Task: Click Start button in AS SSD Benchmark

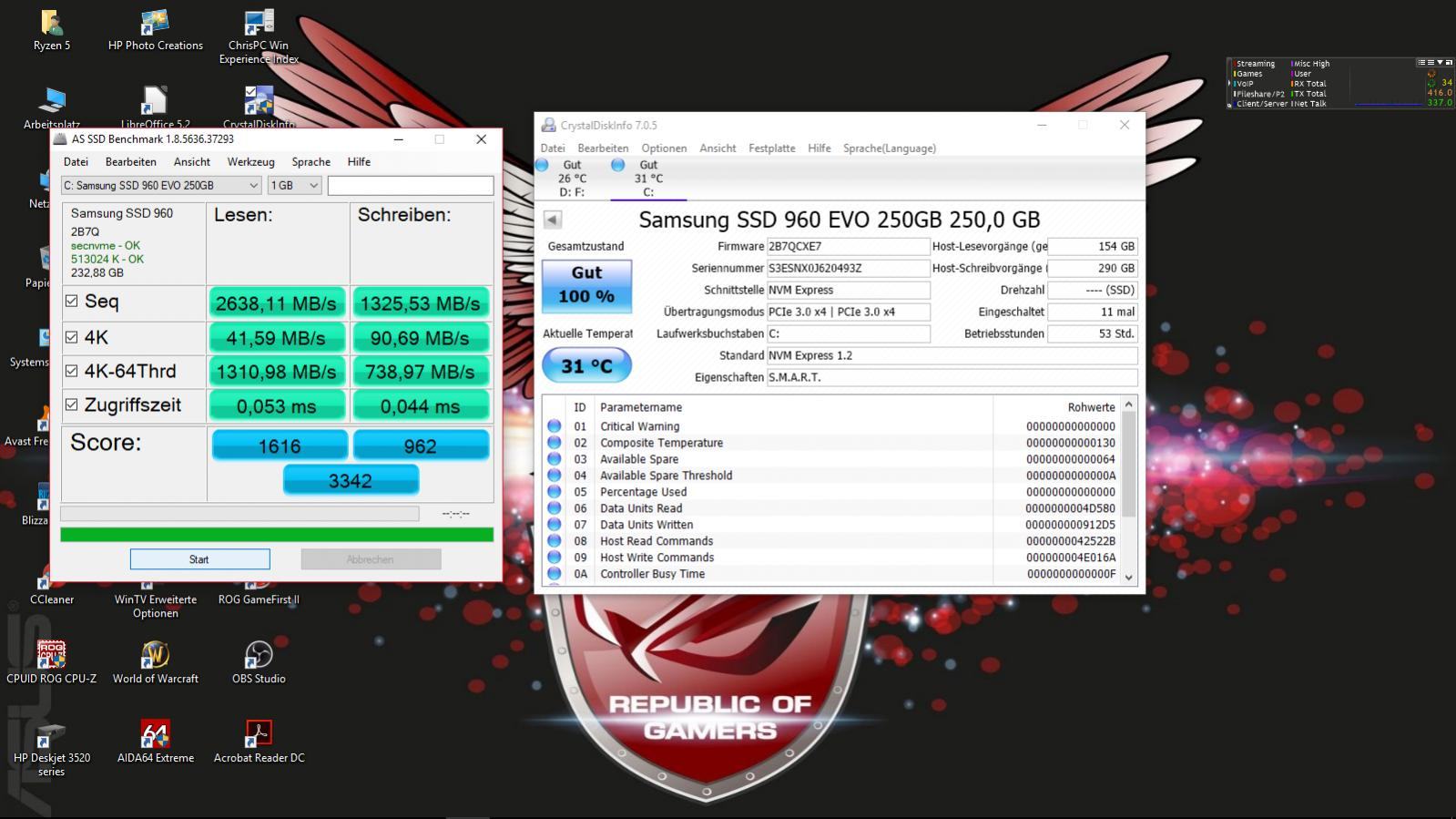Action: [199, 559]
